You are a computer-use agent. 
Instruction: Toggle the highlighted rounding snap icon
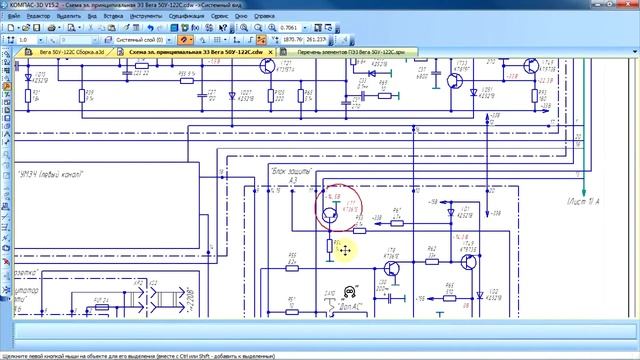pyautogui.click(x=261, y=40)
